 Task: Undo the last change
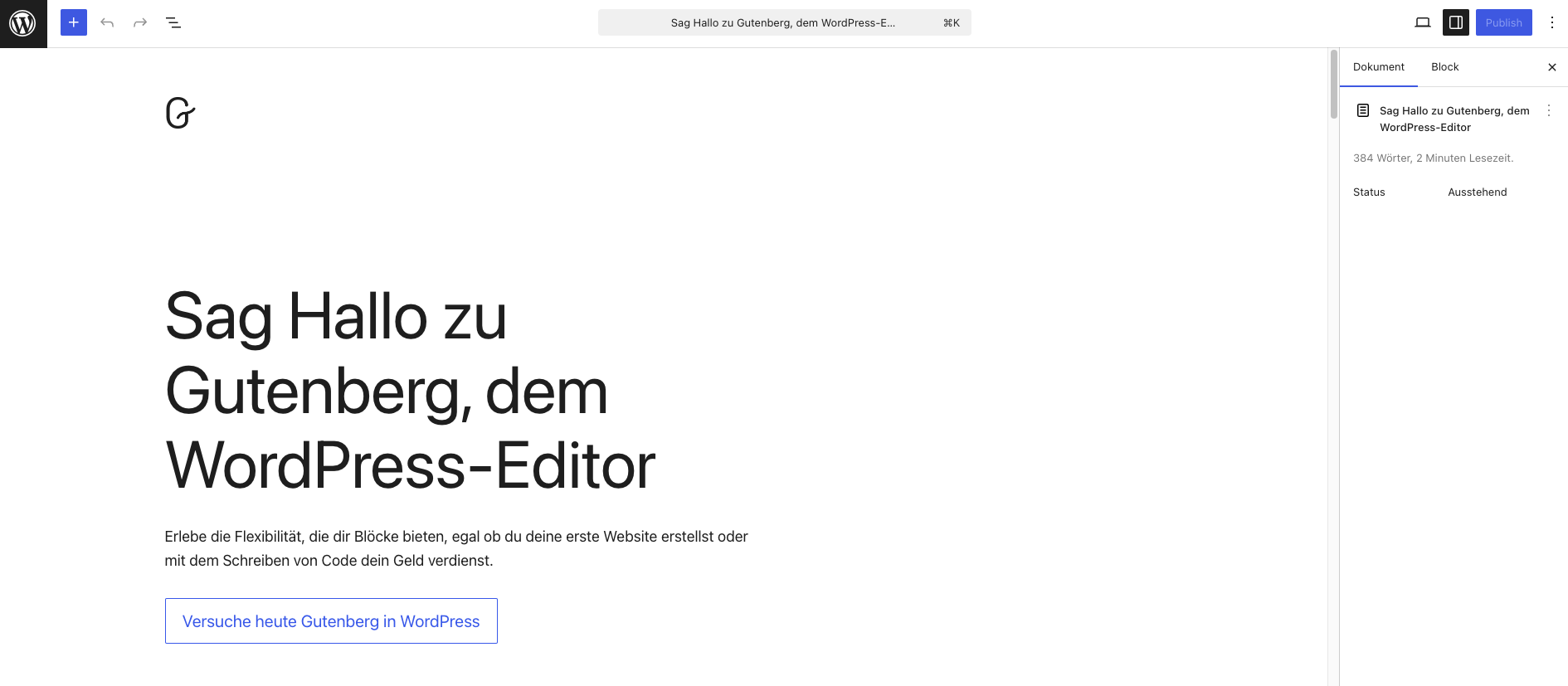107,22
